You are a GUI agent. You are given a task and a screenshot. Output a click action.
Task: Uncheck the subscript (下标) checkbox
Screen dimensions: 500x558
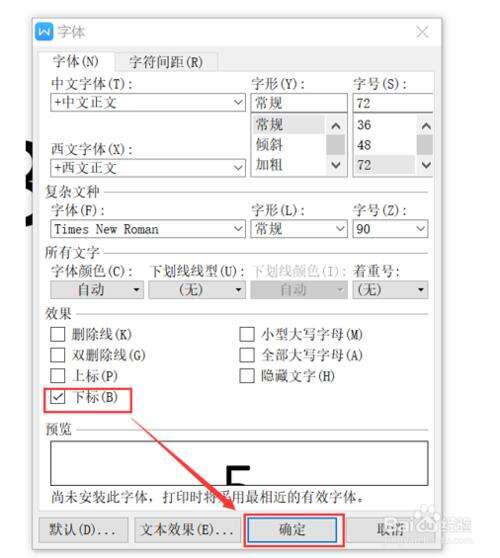point(58,397)
